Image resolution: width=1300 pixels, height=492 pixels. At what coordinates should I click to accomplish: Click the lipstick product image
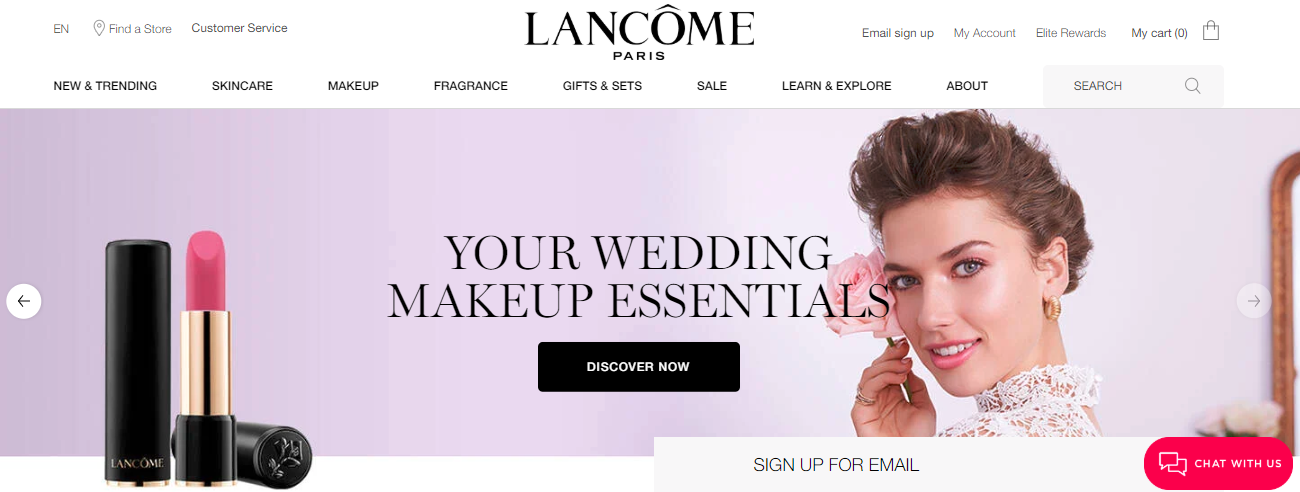tap(207, 360)
